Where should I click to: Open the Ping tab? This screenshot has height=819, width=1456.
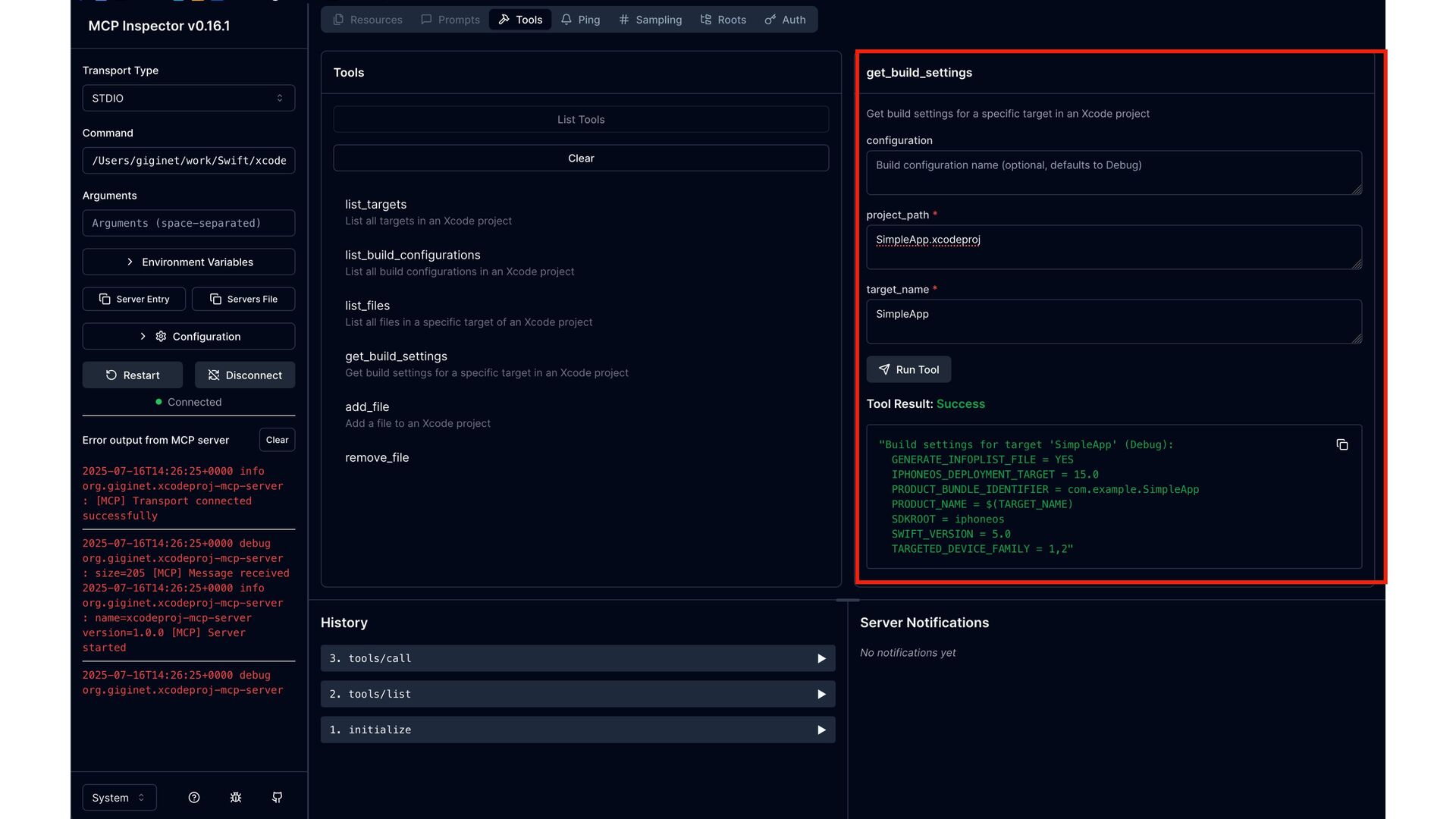click(x=581, y=20)
